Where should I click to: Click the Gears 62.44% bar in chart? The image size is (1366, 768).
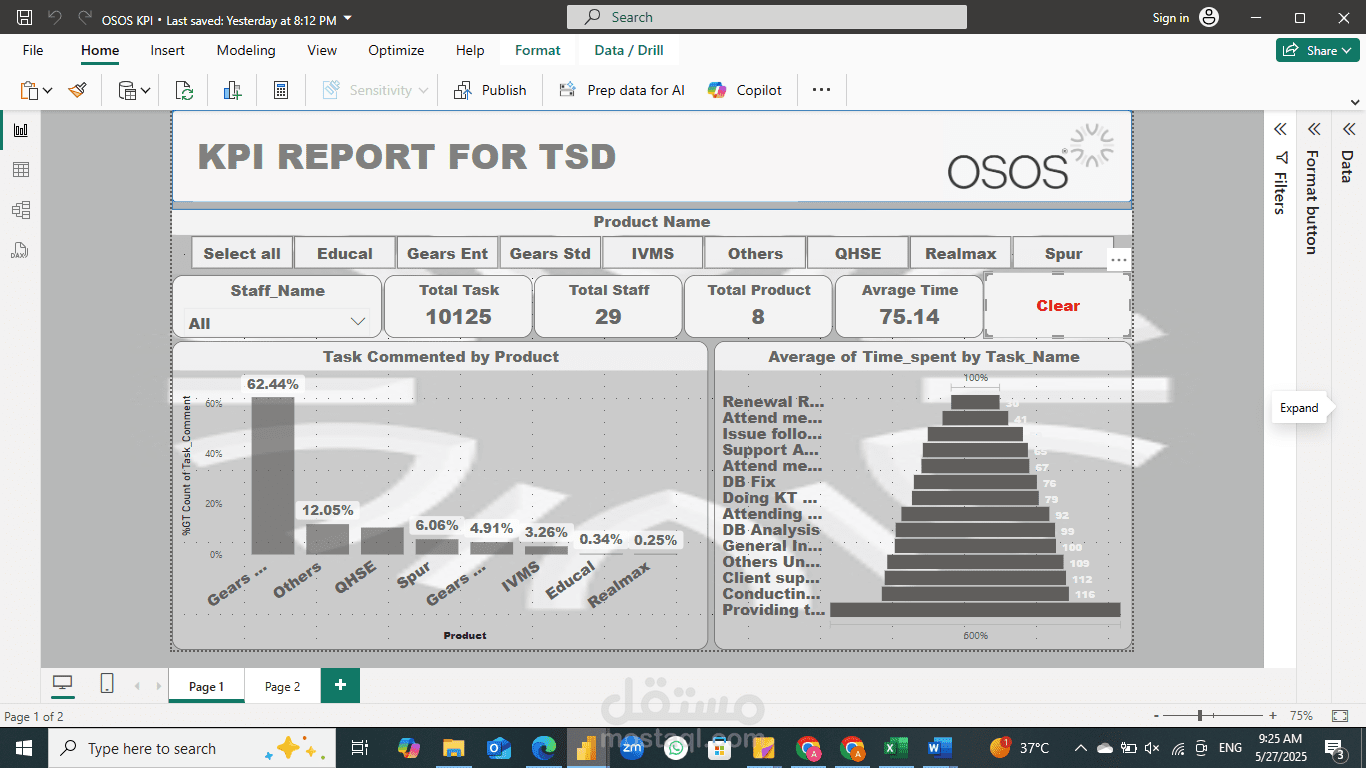pos(273,476)
